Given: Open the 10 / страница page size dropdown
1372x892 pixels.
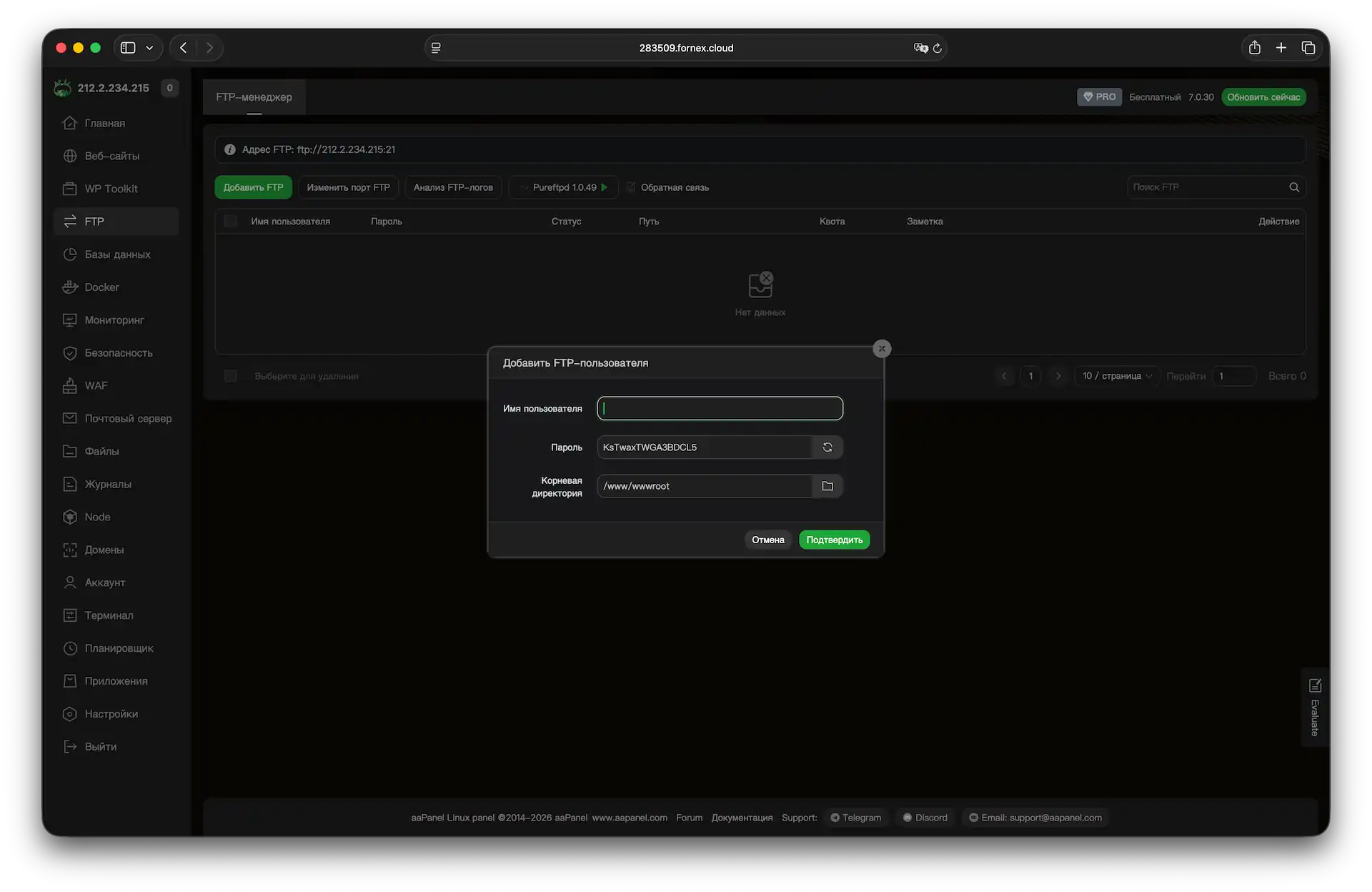Looking at the screenshot, I should 1116,375.
